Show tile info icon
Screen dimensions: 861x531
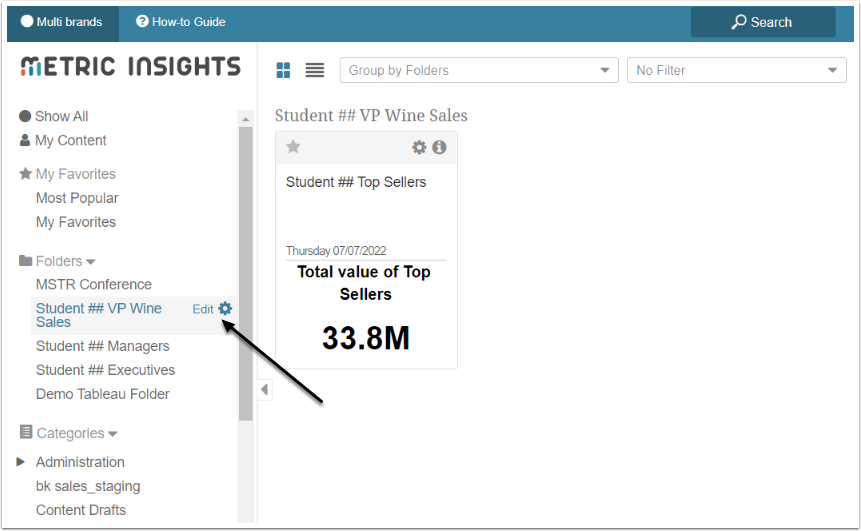pos(439,147)
